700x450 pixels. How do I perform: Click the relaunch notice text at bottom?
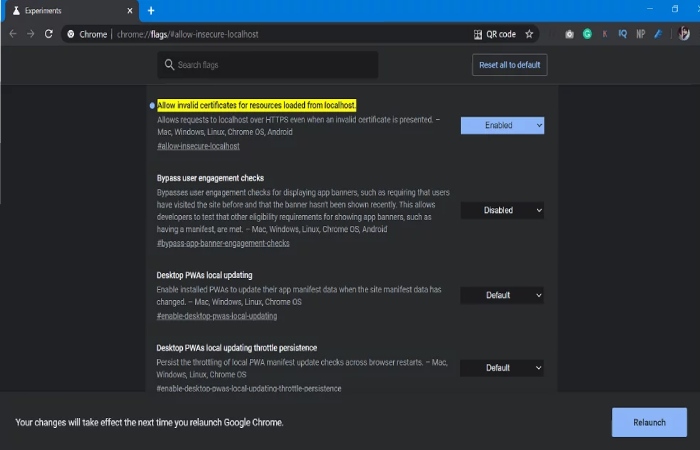[x=150, y=422]
